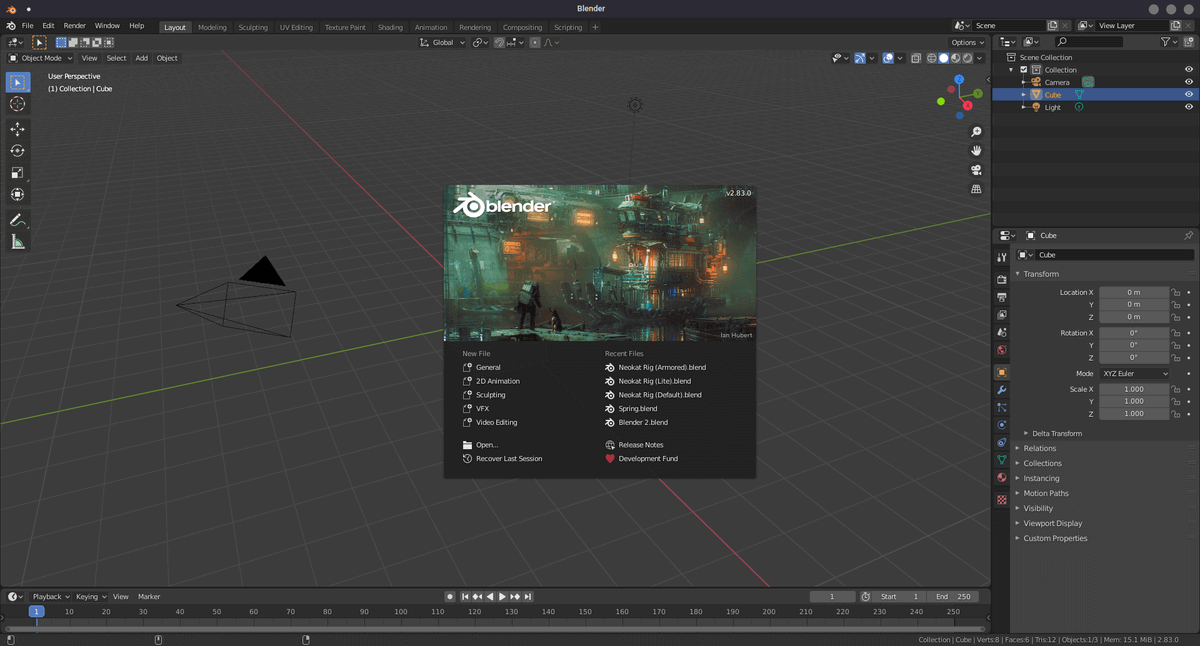
Task: Open the Help menu
Action: 137,26
